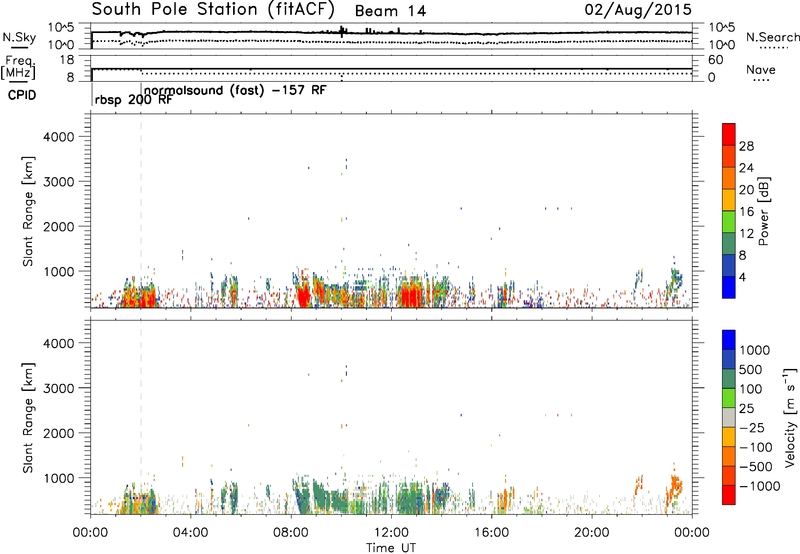Click the N.Search legend label
This screenshot has width=800, height=554.
772,37
